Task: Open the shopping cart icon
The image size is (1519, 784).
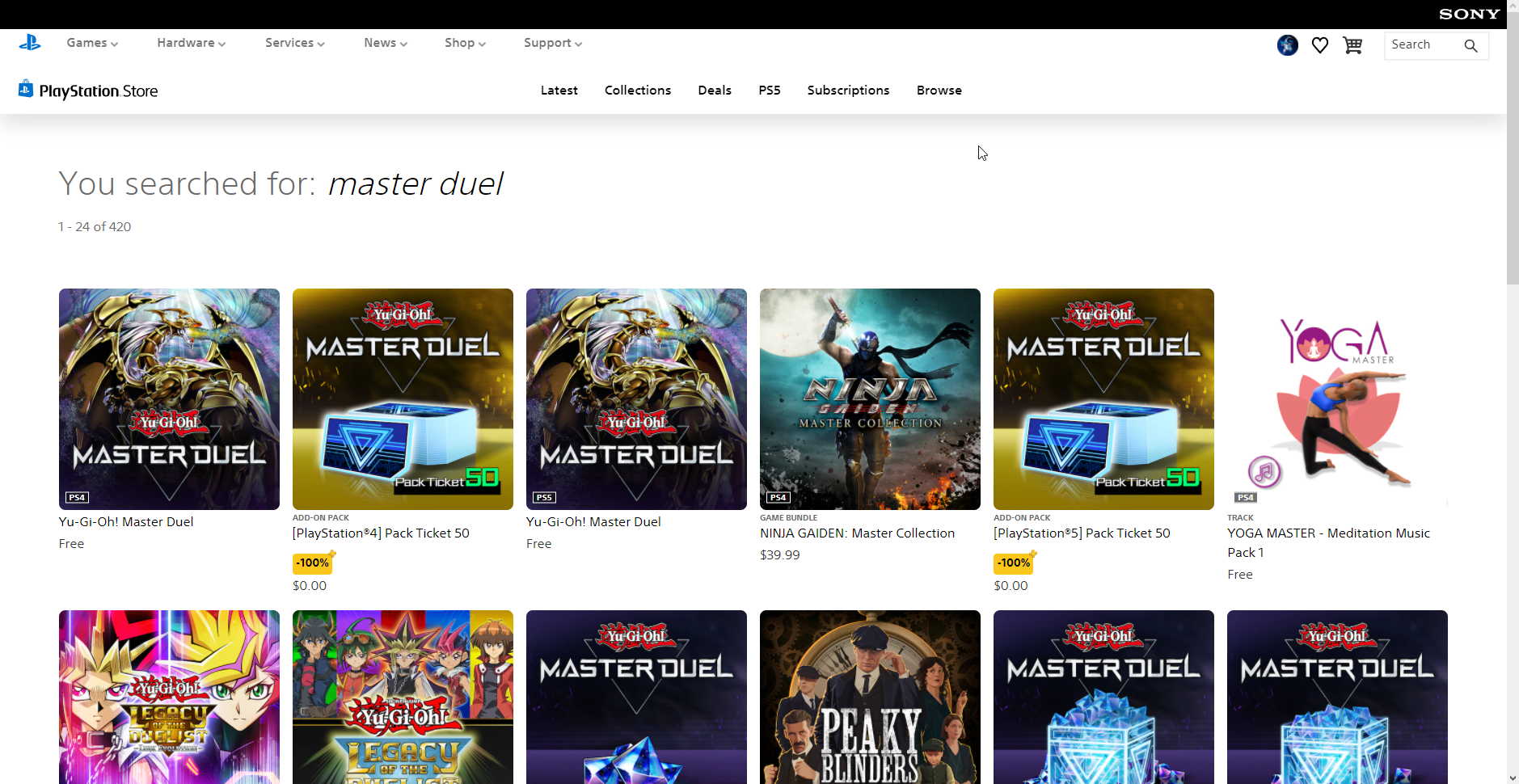Action: tap(1352, 45)
